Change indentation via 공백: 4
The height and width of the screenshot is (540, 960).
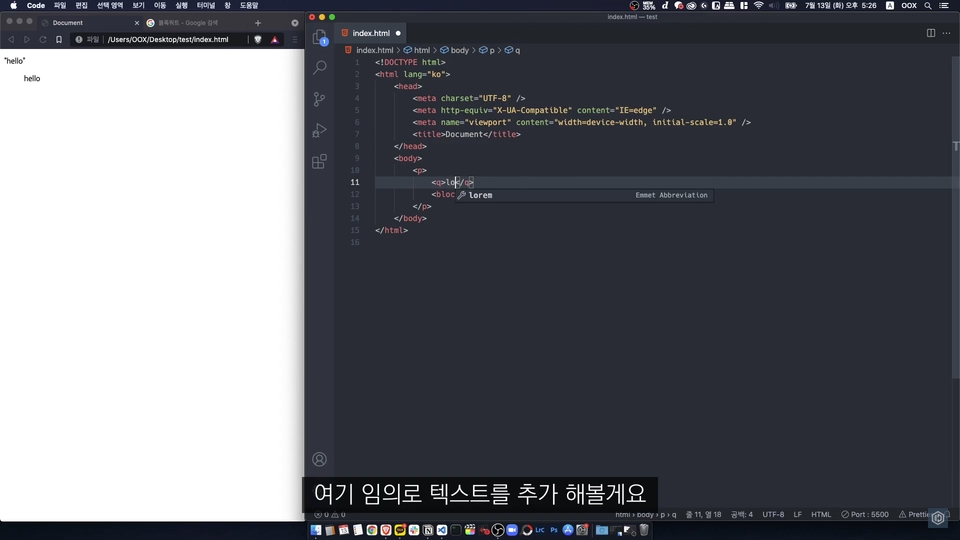(x=742, y=514)
